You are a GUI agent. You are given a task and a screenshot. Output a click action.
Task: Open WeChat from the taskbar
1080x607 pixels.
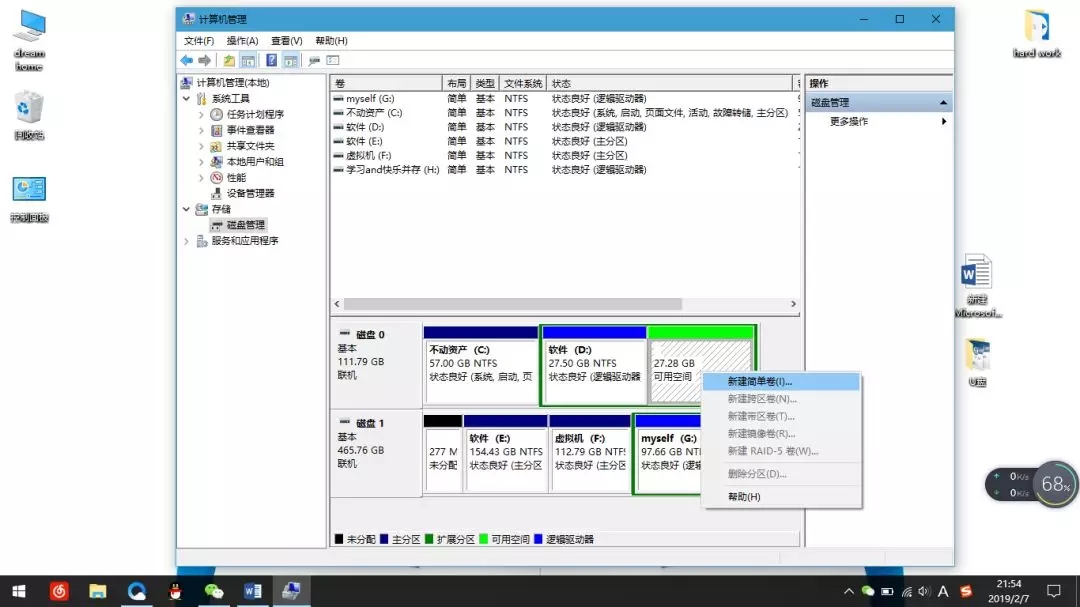click(214, 591)
